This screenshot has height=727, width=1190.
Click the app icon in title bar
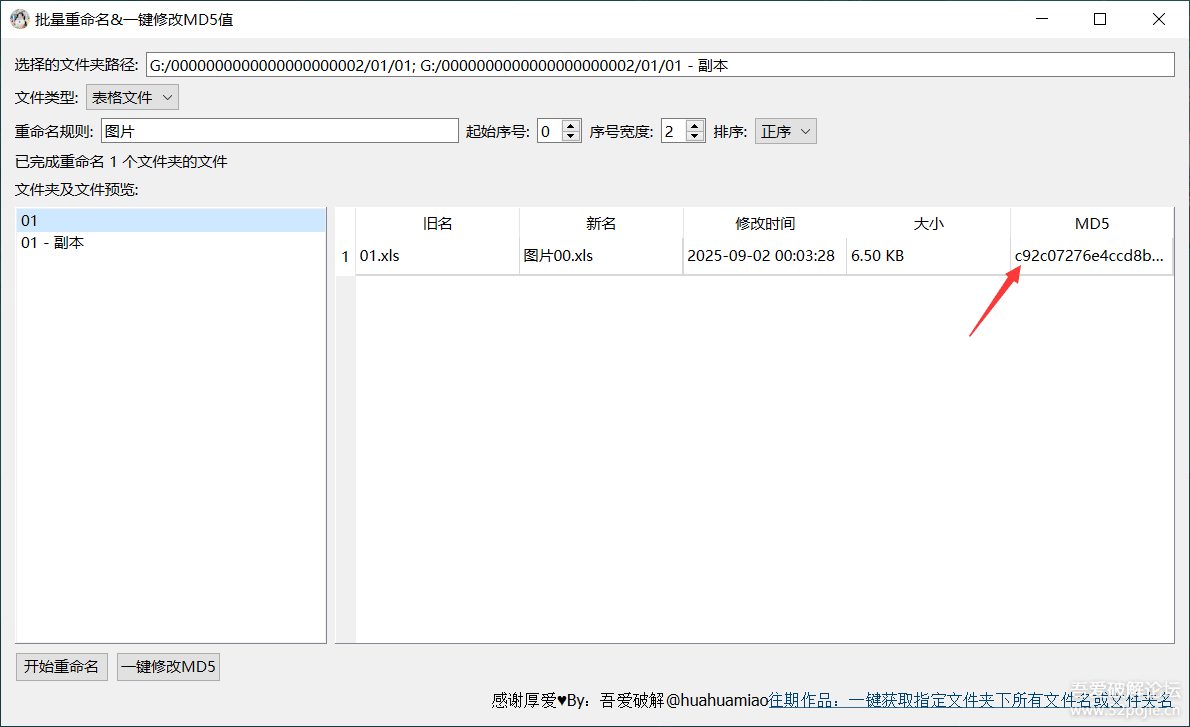[19, 19]
